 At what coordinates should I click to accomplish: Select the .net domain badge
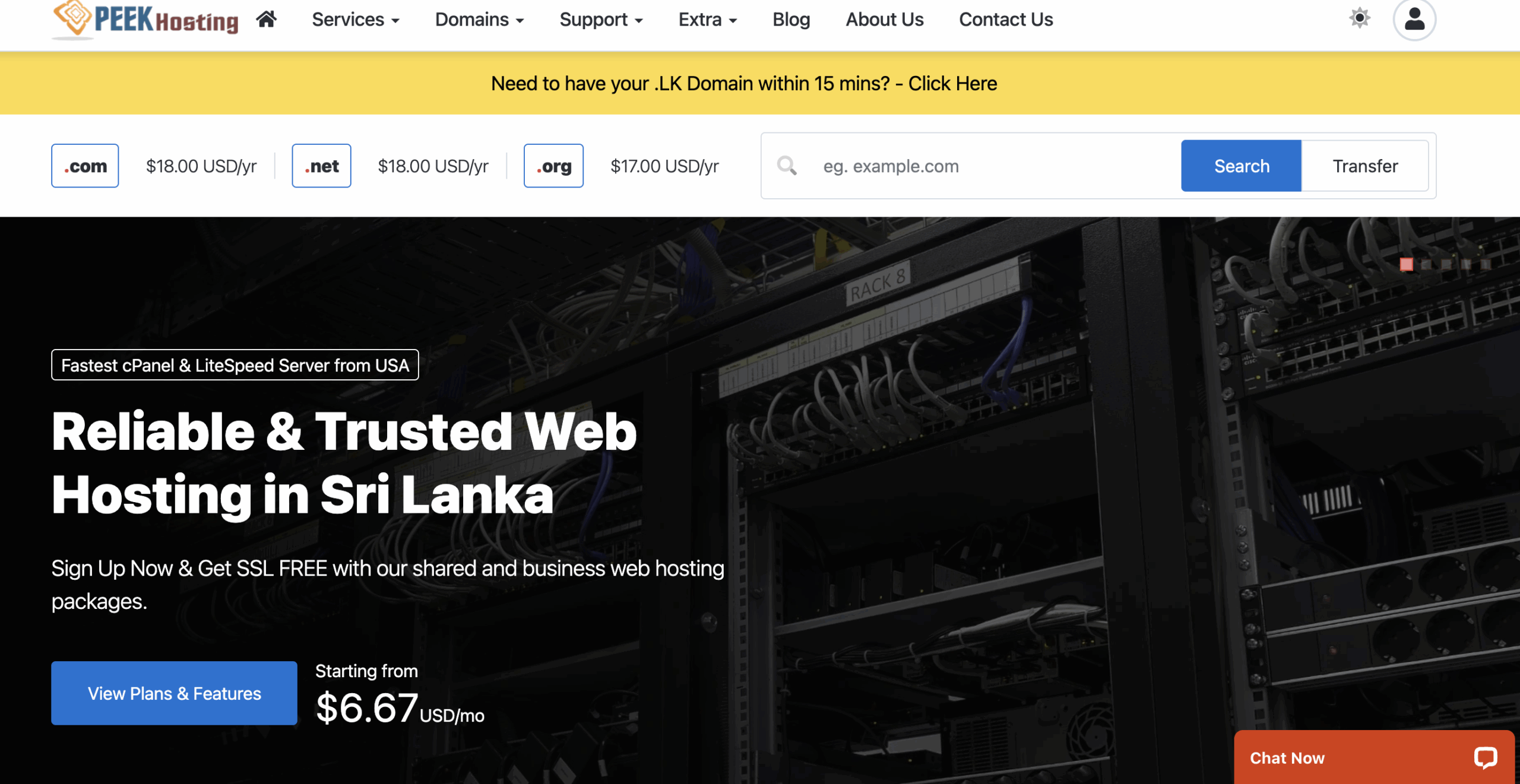pos(321,166)
